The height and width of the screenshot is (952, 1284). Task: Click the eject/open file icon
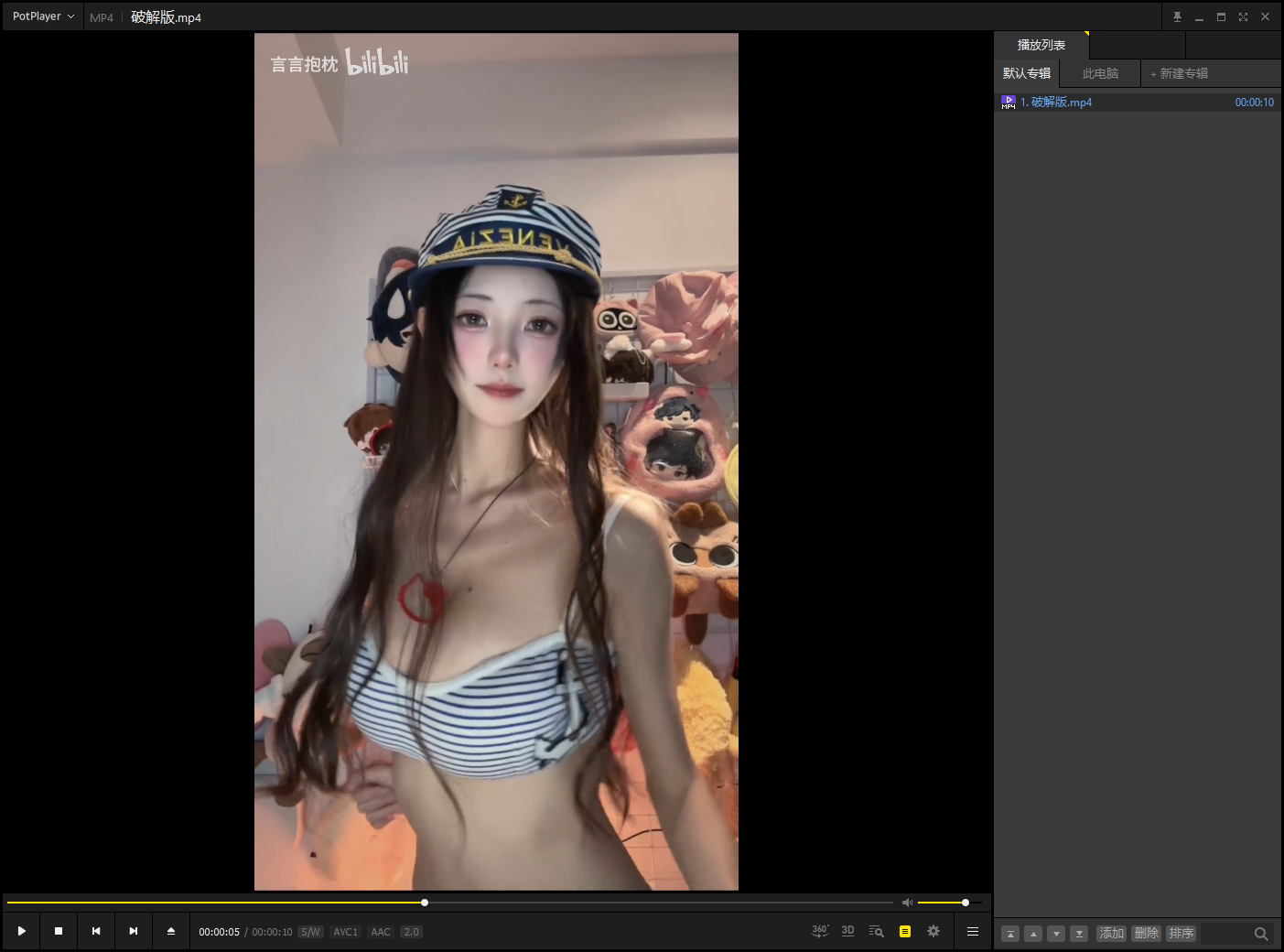(171, 931)
